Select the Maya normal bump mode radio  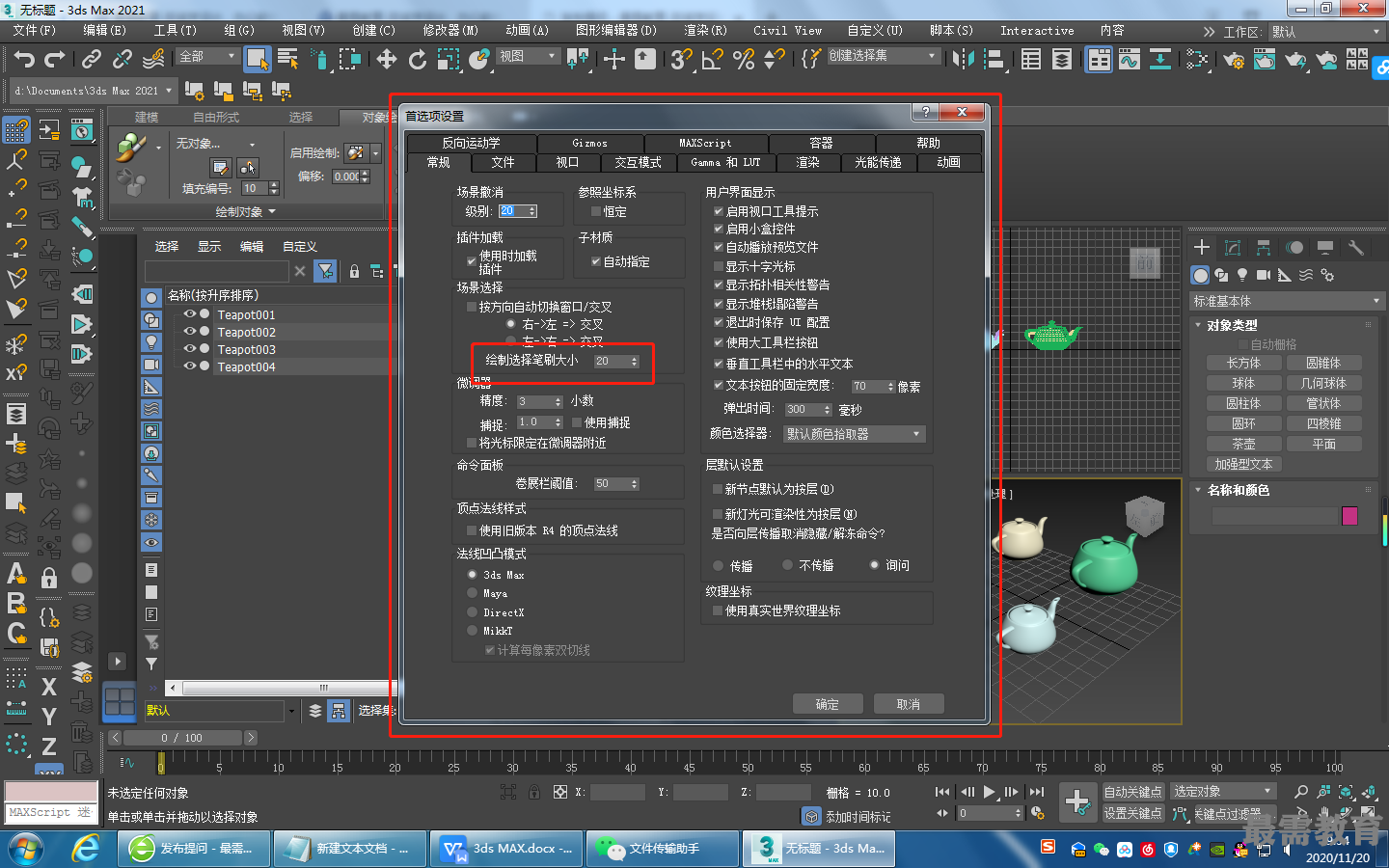coord(473,593)
